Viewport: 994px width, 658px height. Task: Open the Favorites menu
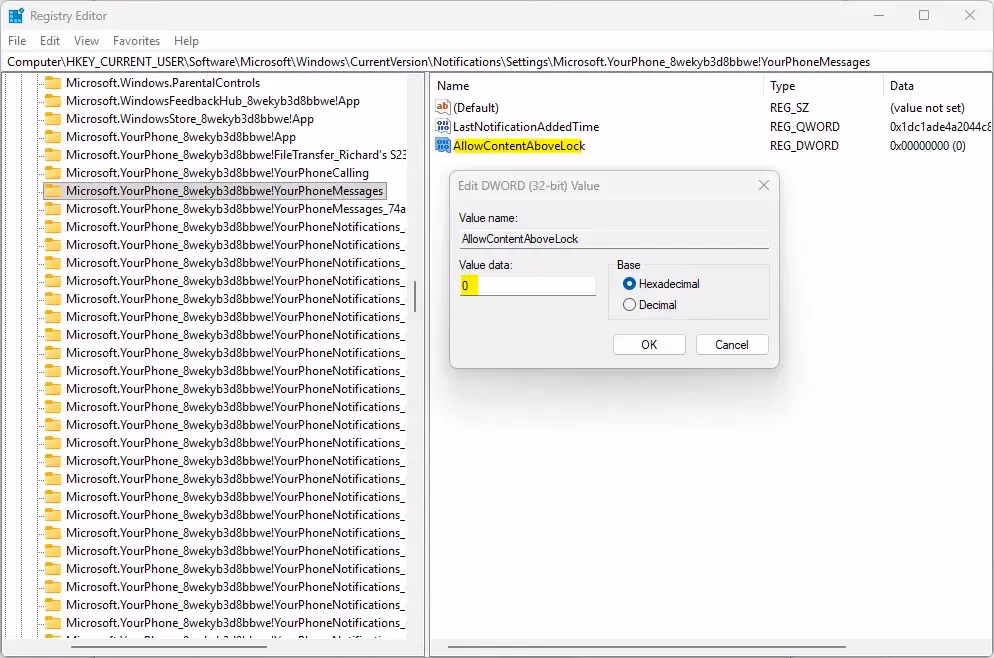point(136,41)
